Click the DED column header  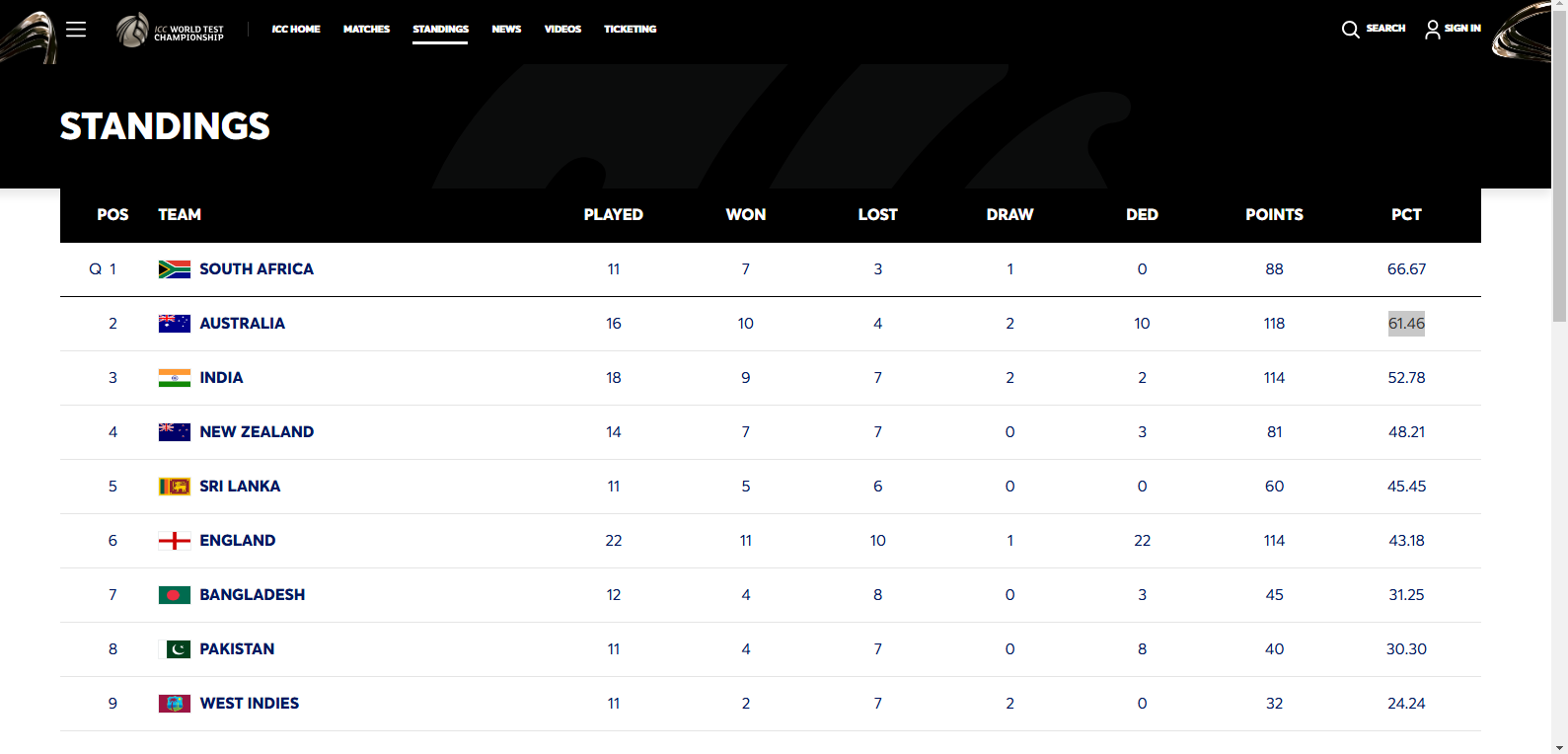tap(1142, 215)
